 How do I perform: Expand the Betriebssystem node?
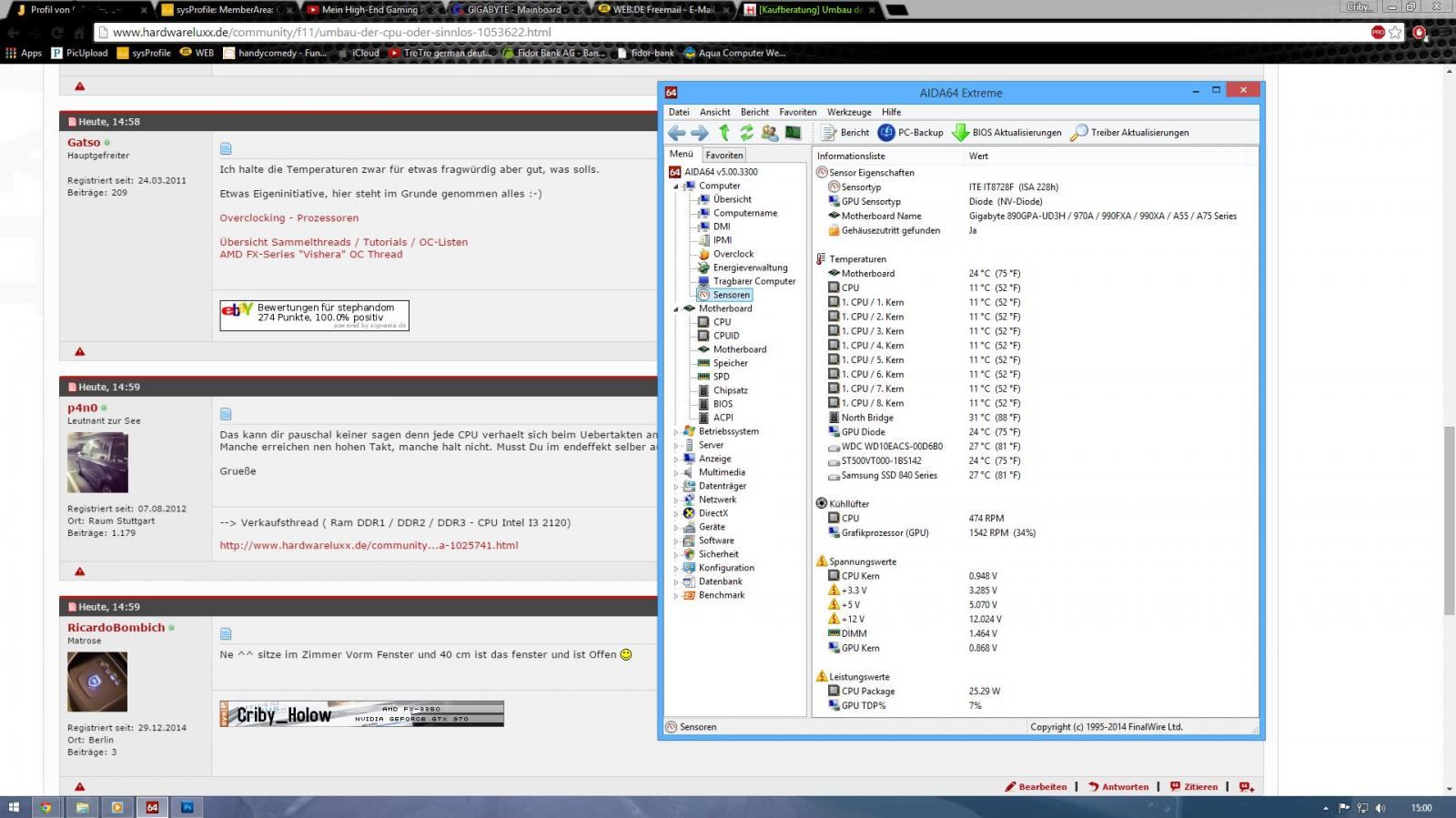coord(676,431)
